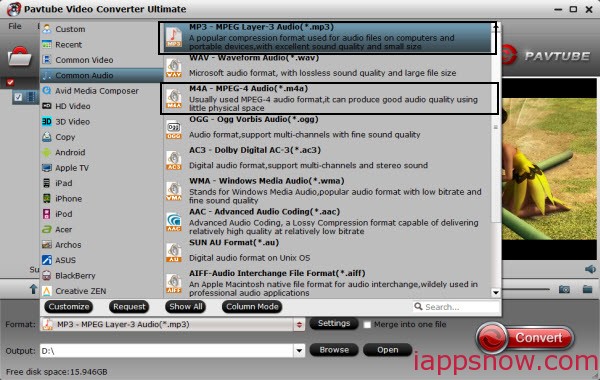Viewport: 600px width, 380px height.
Task: Select the OGG format icon
Action: [x=174, y=130]
